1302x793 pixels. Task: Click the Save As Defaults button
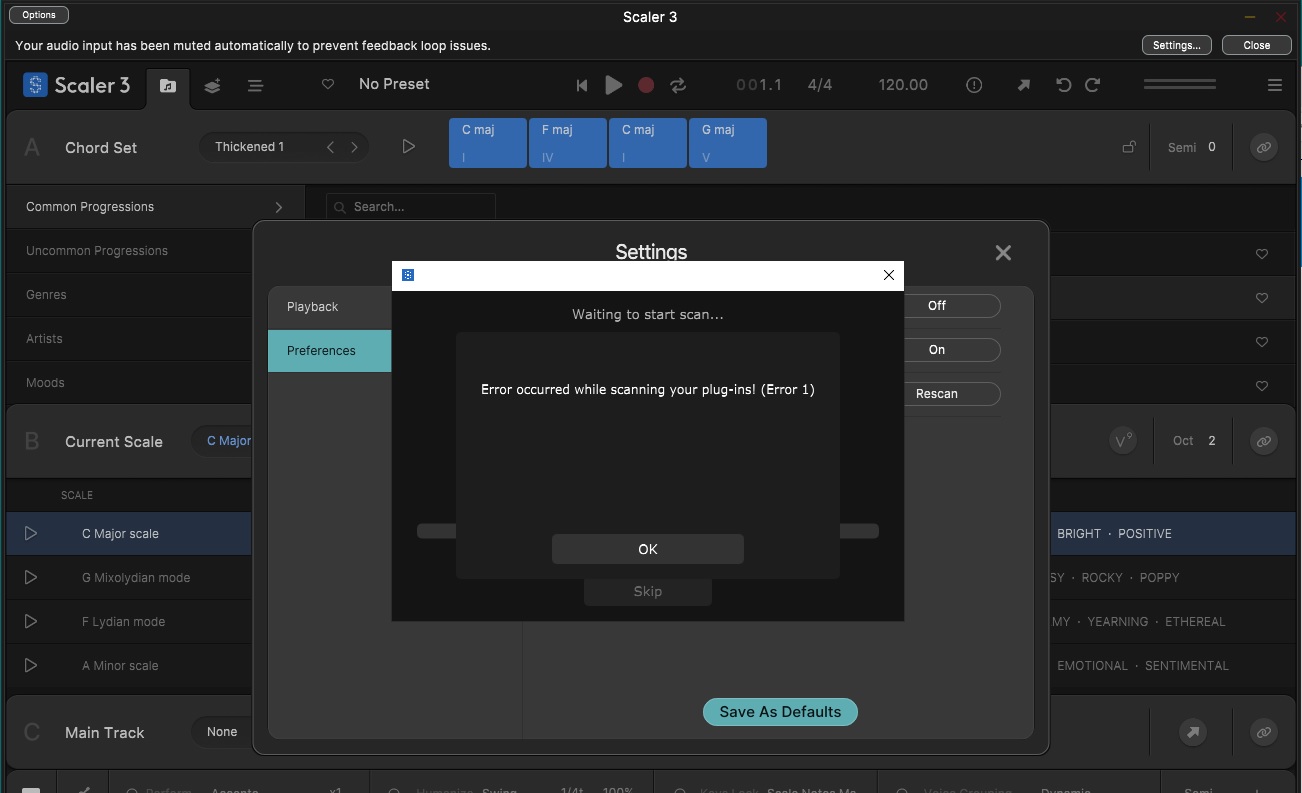(780, 712)
